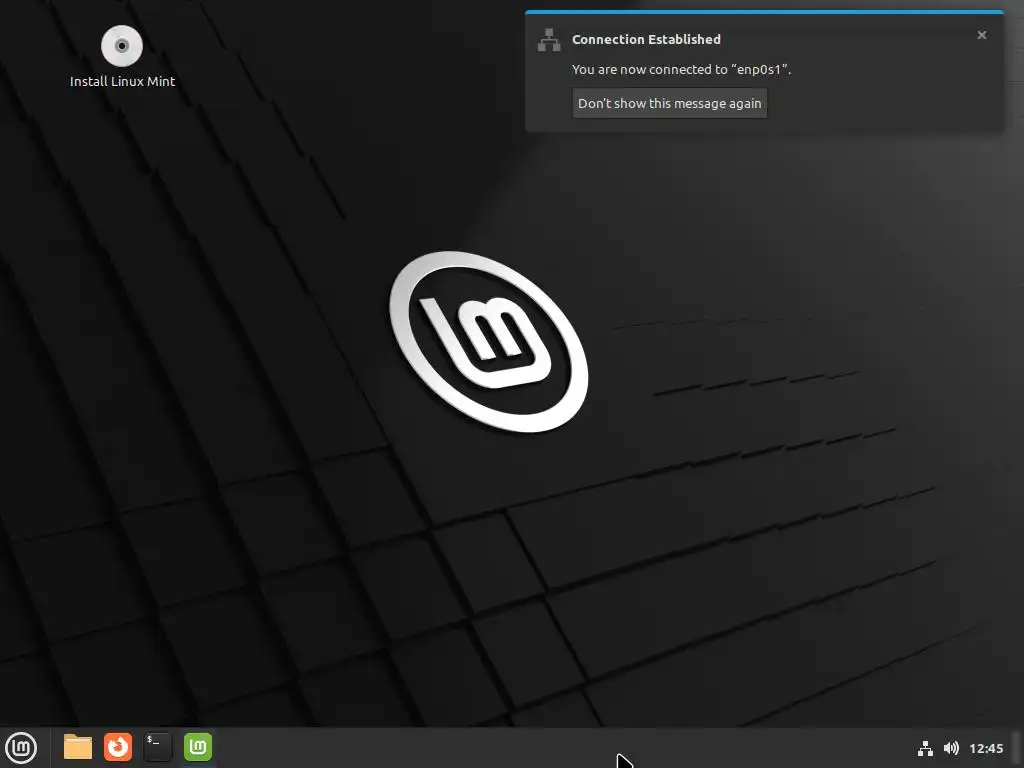Dismiss the Connection Established notification
Image resolution: width=1024 pixels, height=768 pixels.
982,35
